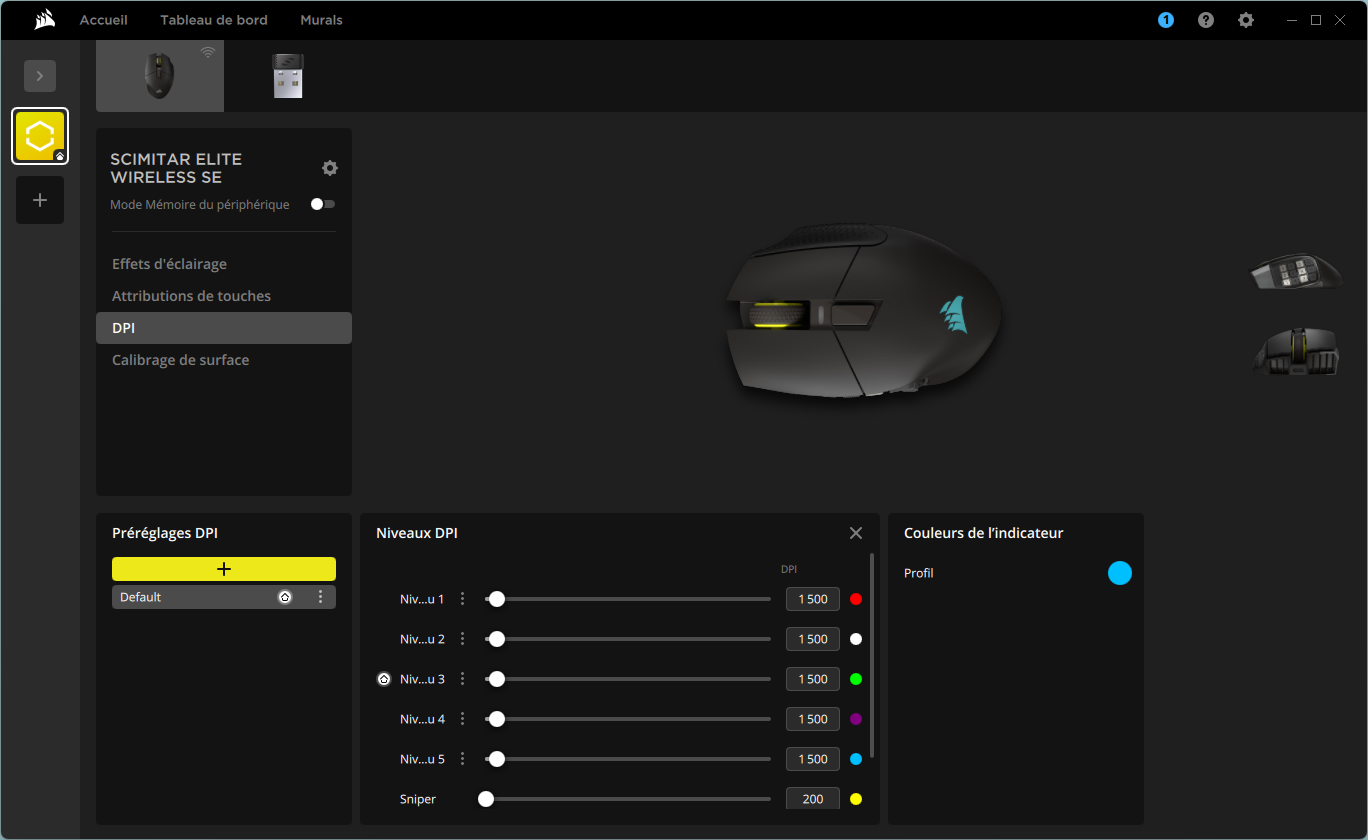This screenshot has height=840, width=1368.
Task: Select the Default DPI preset
Action: coord(224,597)
